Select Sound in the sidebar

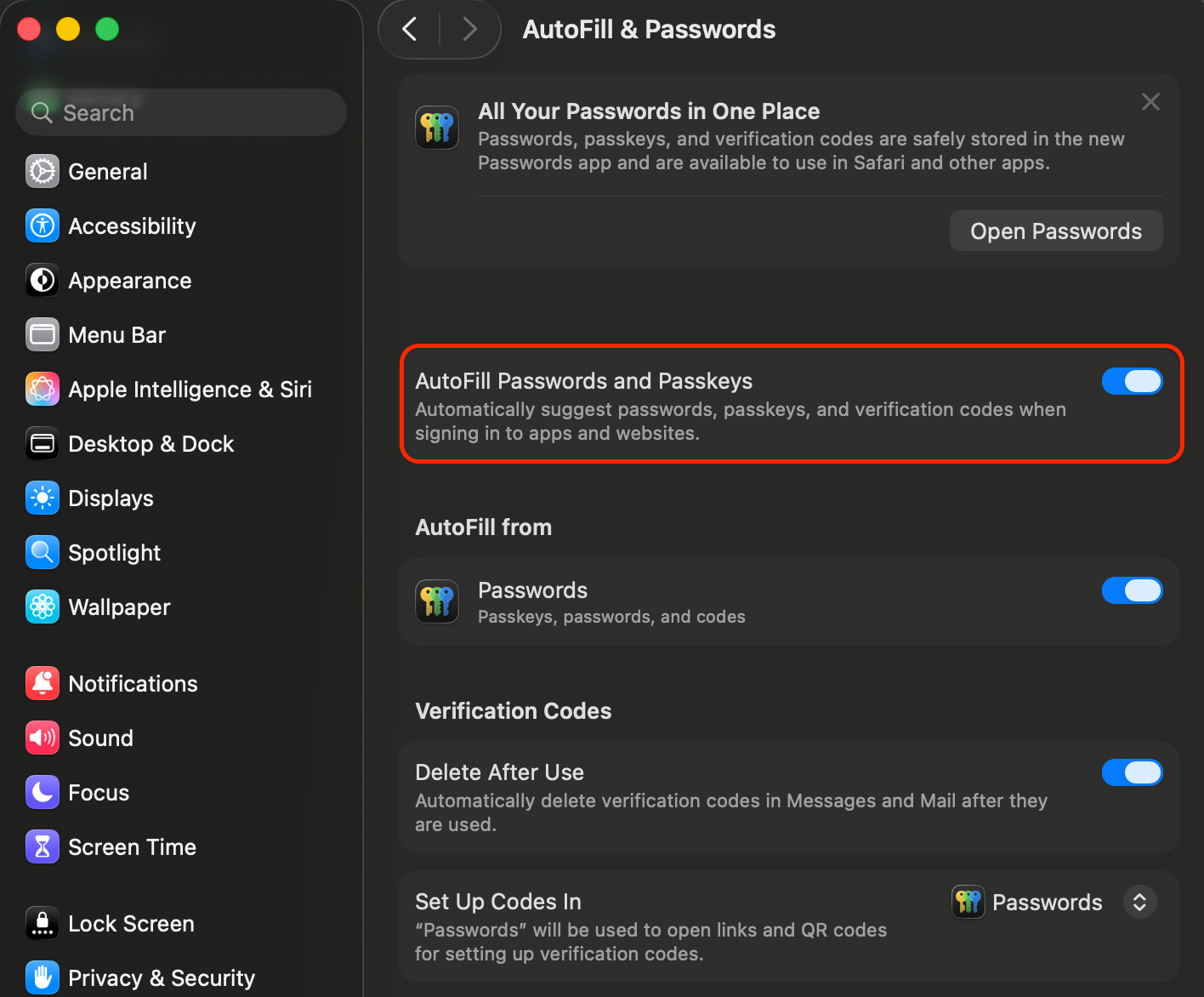(x=100, y=738)
